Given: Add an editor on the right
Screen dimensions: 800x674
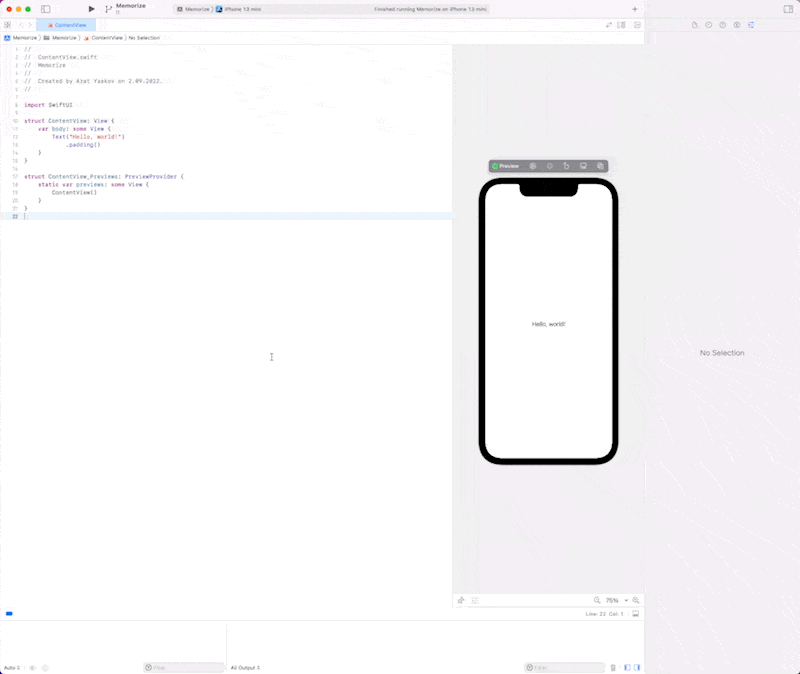Looking at the screenshot, I should pos(637,25).
